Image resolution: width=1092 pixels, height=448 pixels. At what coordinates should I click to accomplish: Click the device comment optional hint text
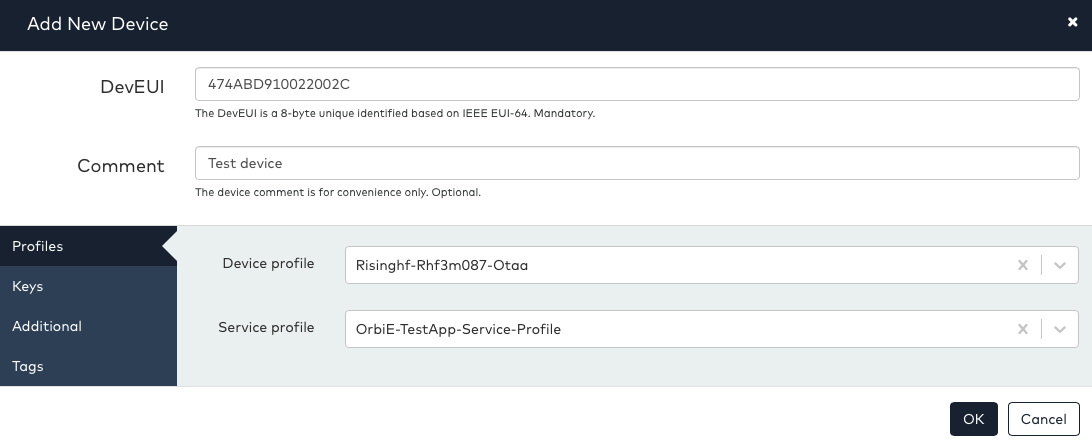point(338,192)
